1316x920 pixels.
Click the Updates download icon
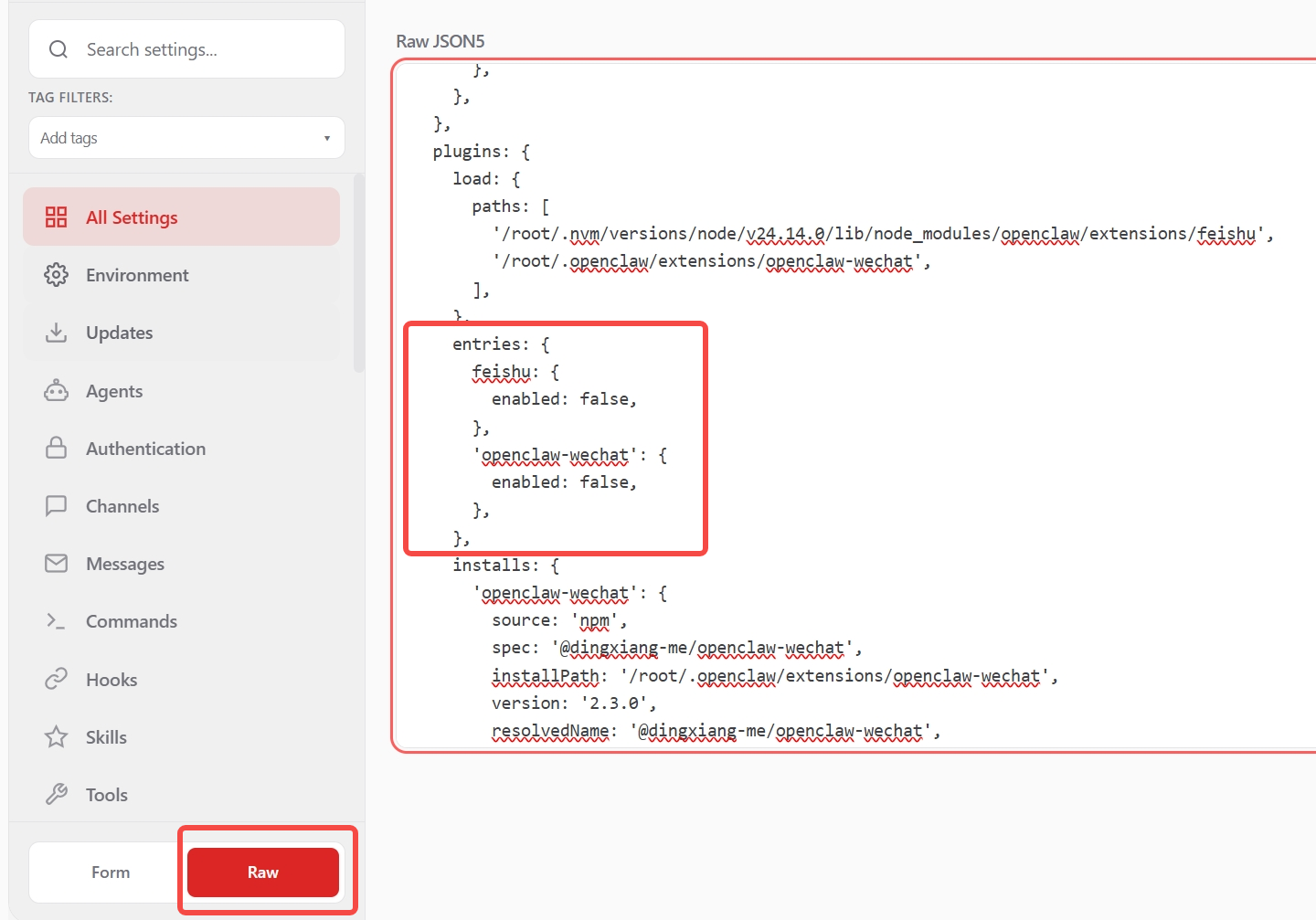click(57, 333)
